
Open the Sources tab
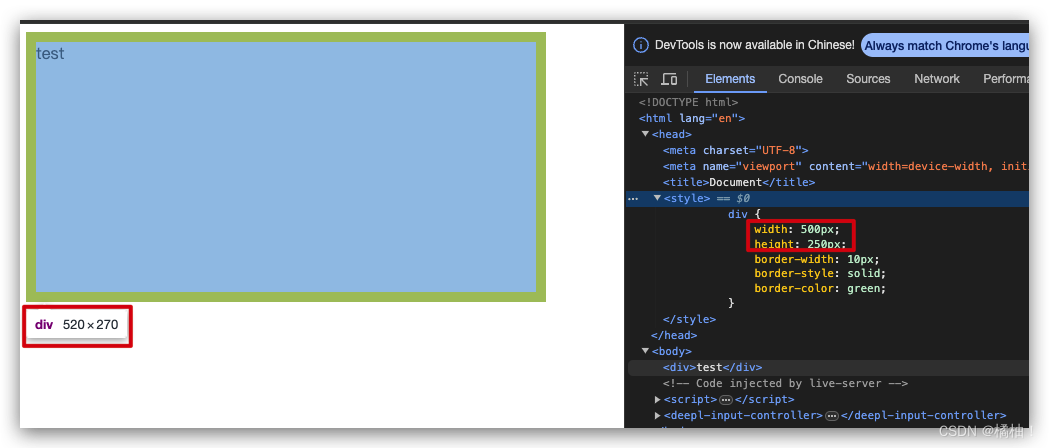pyautogui.click(x=868, y=79)
